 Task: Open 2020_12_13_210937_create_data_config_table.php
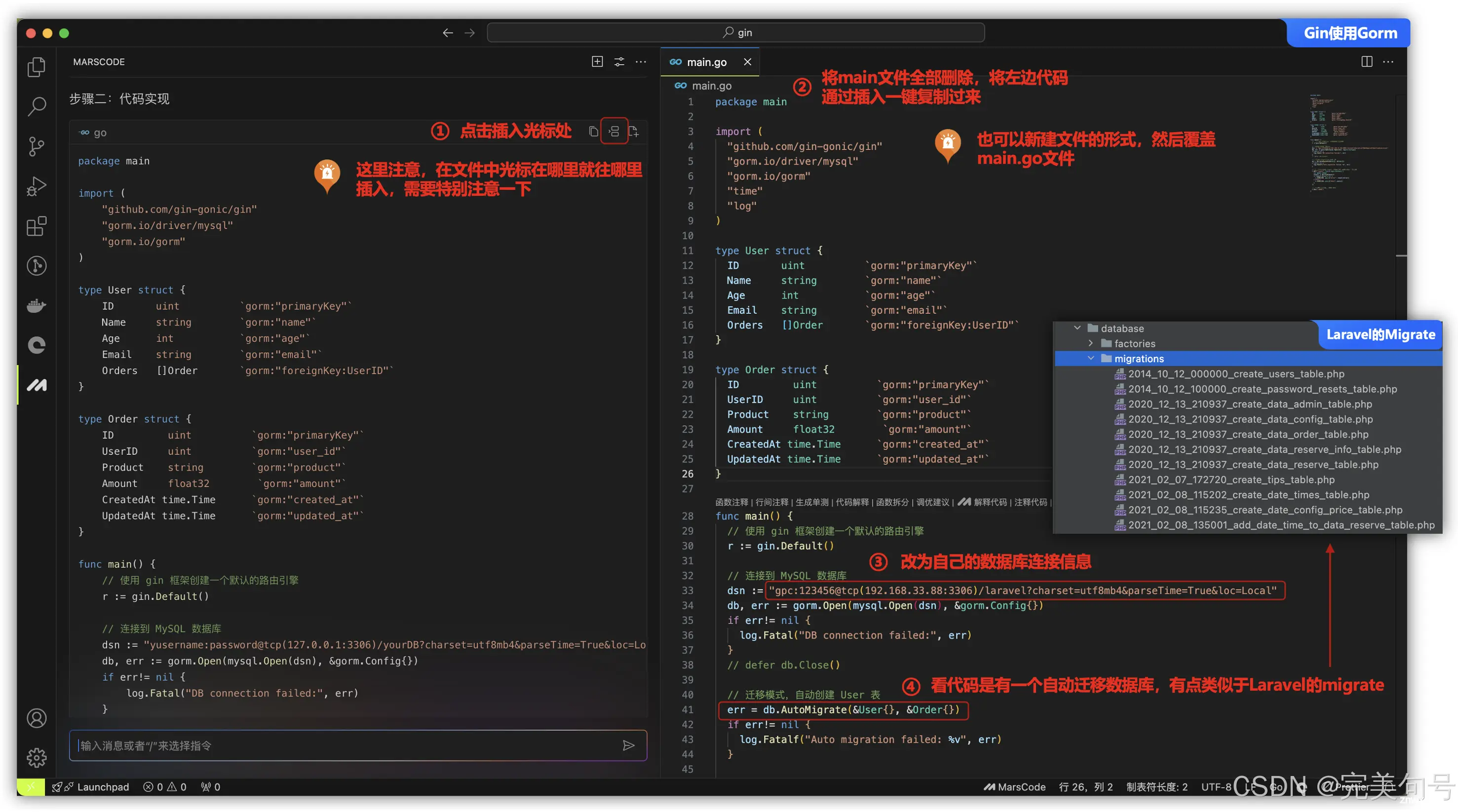[1250, 419]
